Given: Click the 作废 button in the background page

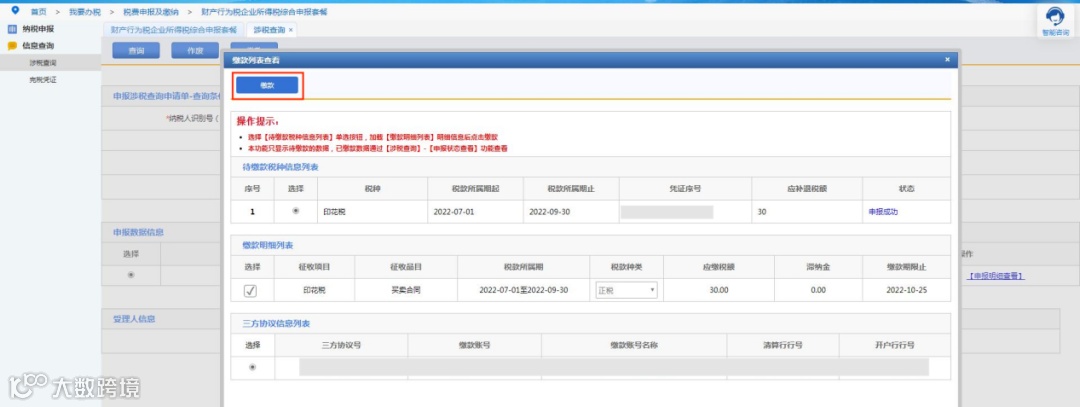Looking at the screenshot, I should point(195,50).
